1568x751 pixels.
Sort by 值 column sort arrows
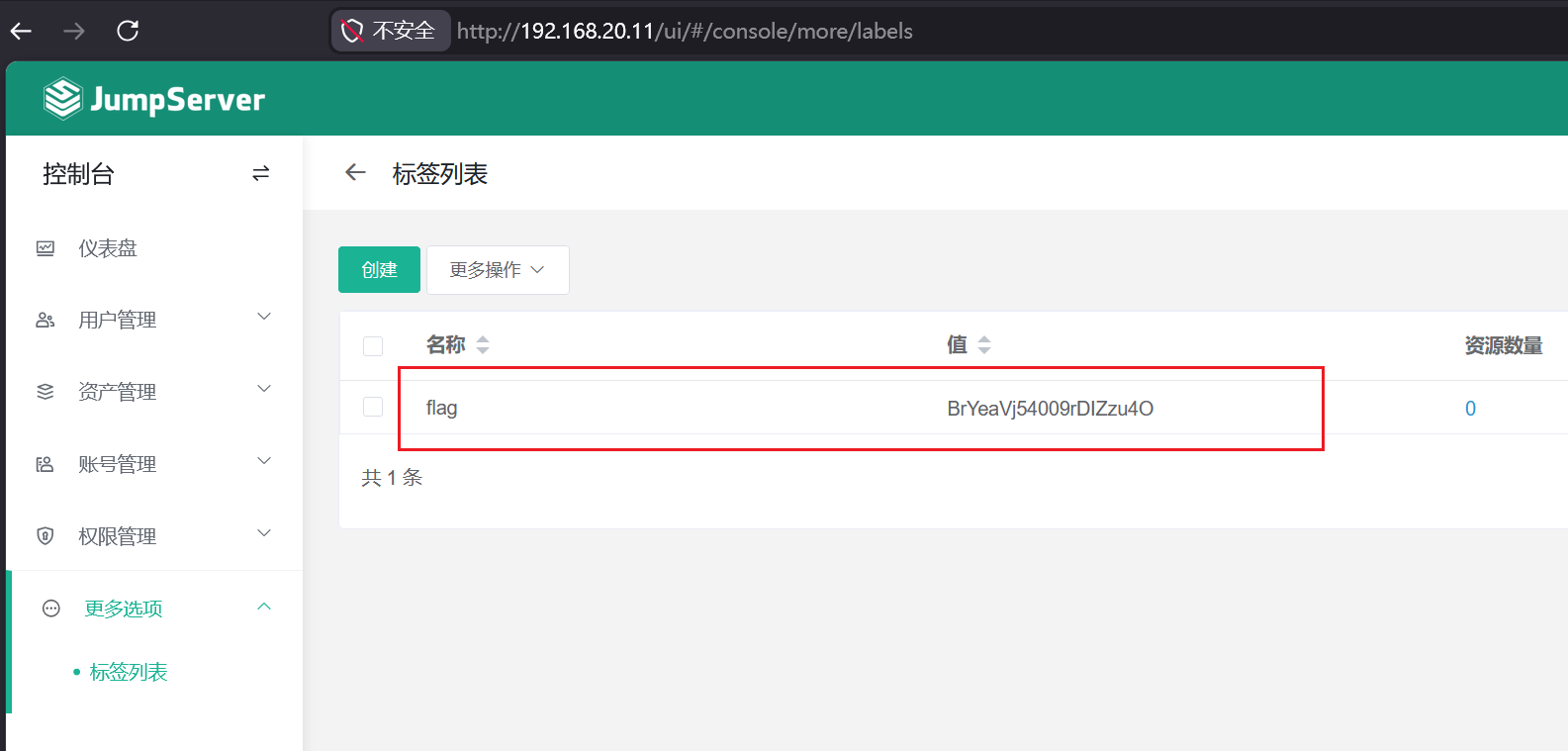(983, 344)
